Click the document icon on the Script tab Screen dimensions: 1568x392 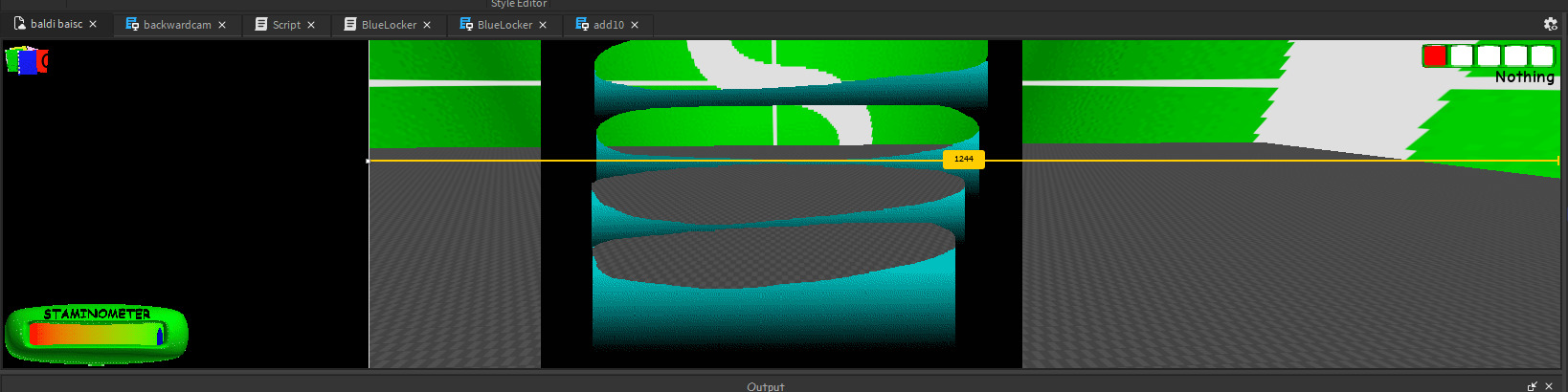tap(261, 24)
